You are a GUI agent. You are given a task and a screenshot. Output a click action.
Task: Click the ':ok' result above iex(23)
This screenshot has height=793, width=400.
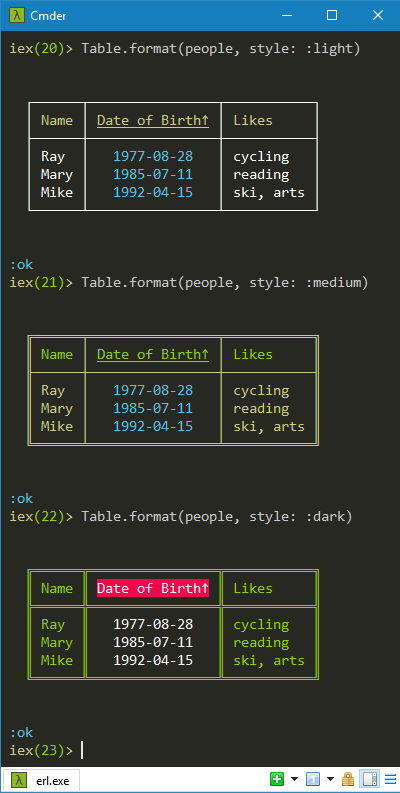[x=21, y=733]
